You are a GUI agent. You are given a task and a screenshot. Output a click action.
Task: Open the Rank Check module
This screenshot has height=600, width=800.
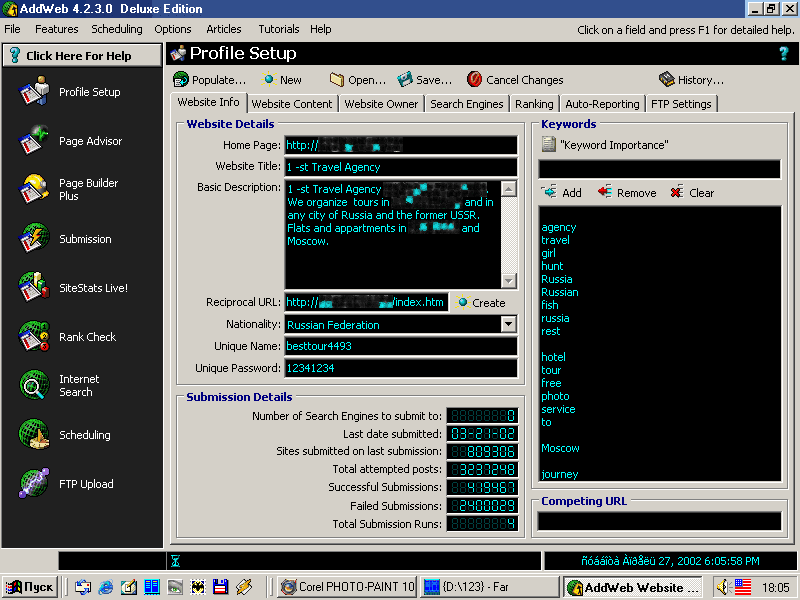[70, 337]
